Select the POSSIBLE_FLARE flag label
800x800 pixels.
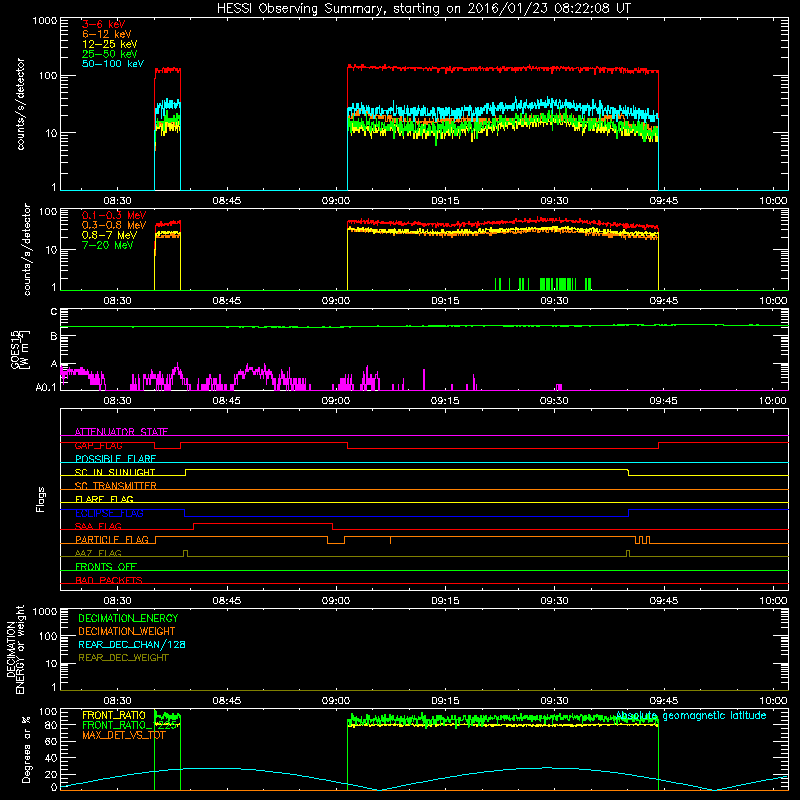point(115,459)
